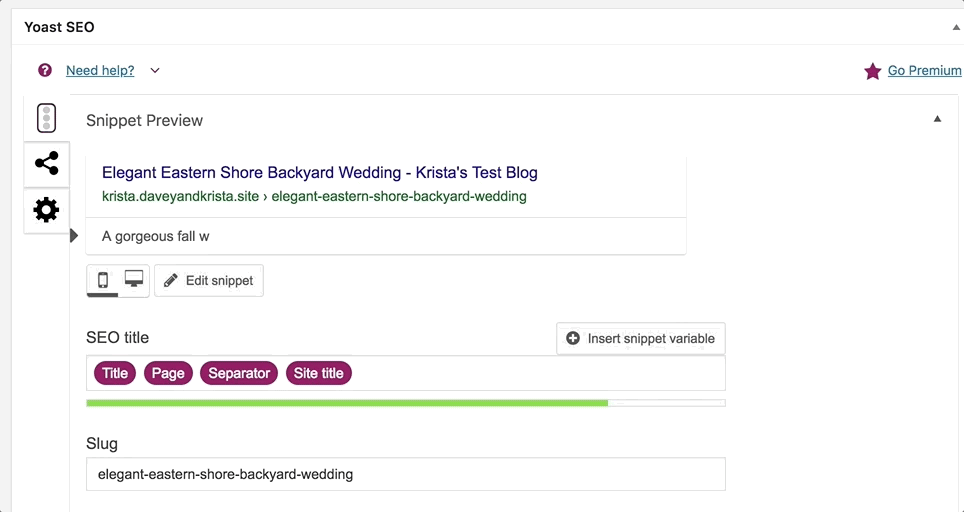The image size is (964, 512).
Task: Switch to mobile snippet preview
Action: (103, 280)
